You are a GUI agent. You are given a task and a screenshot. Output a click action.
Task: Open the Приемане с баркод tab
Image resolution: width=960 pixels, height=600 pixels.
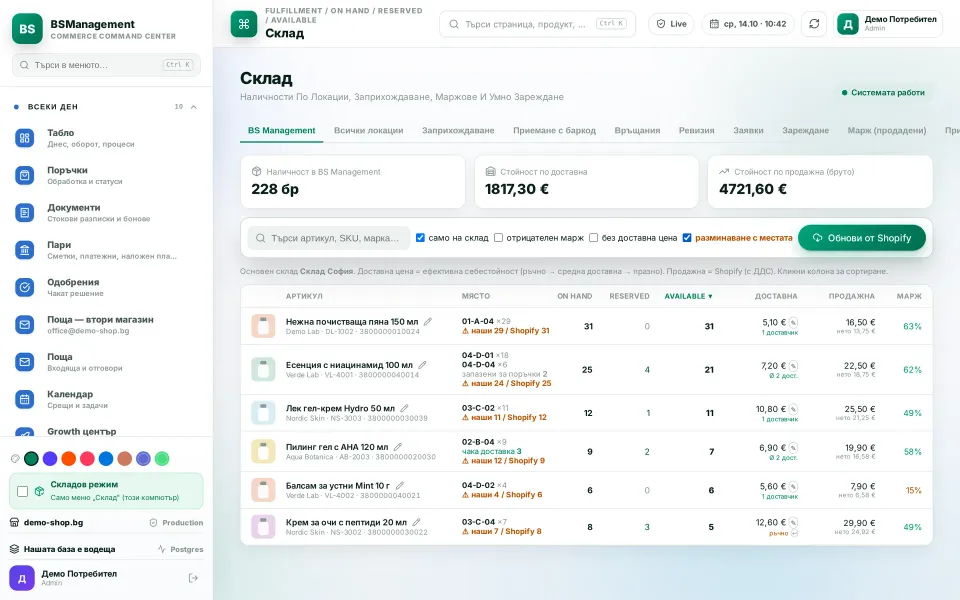click(554, 130)
